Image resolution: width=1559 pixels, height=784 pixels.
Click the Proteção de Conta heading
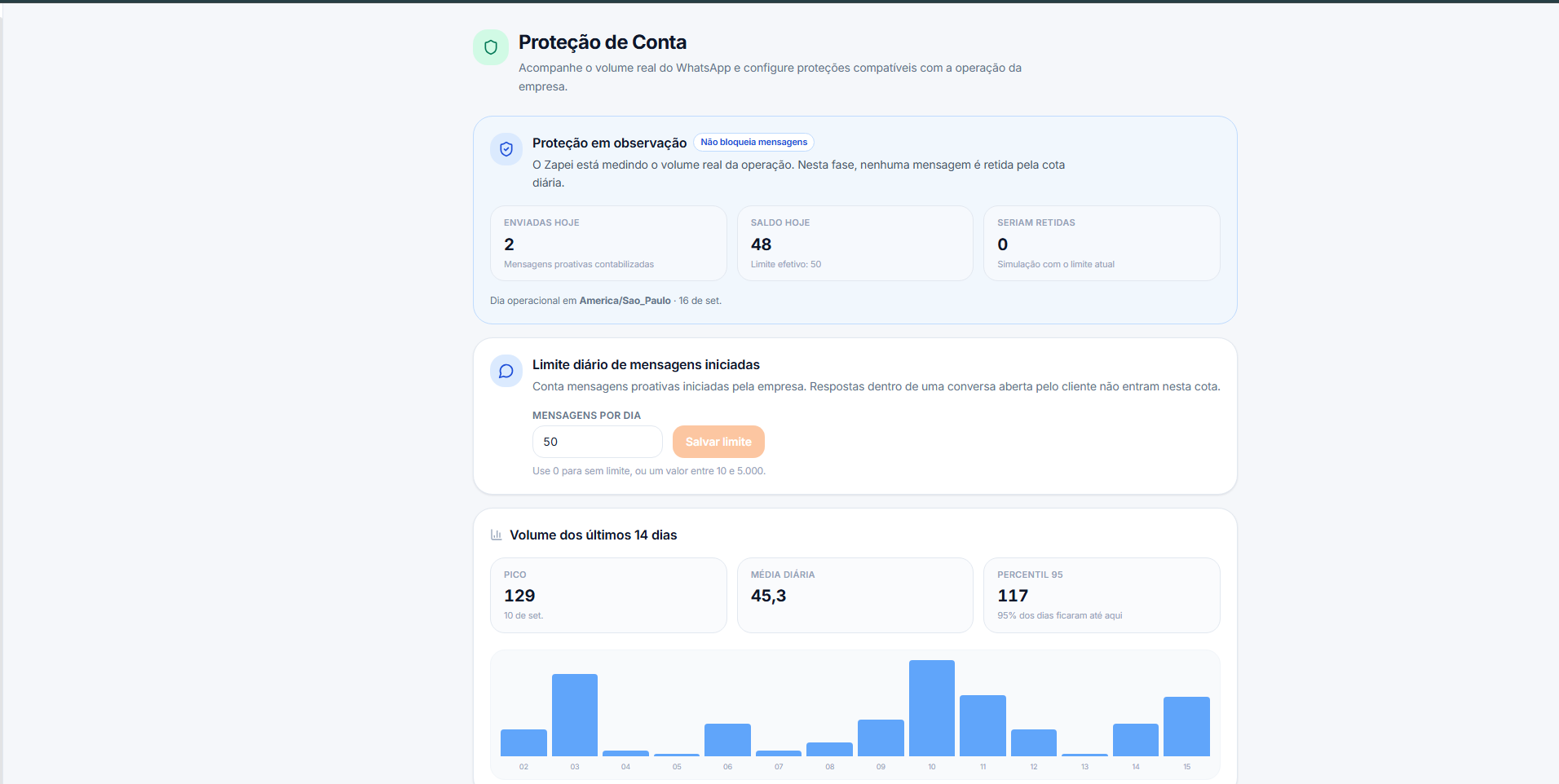point(603,42)
